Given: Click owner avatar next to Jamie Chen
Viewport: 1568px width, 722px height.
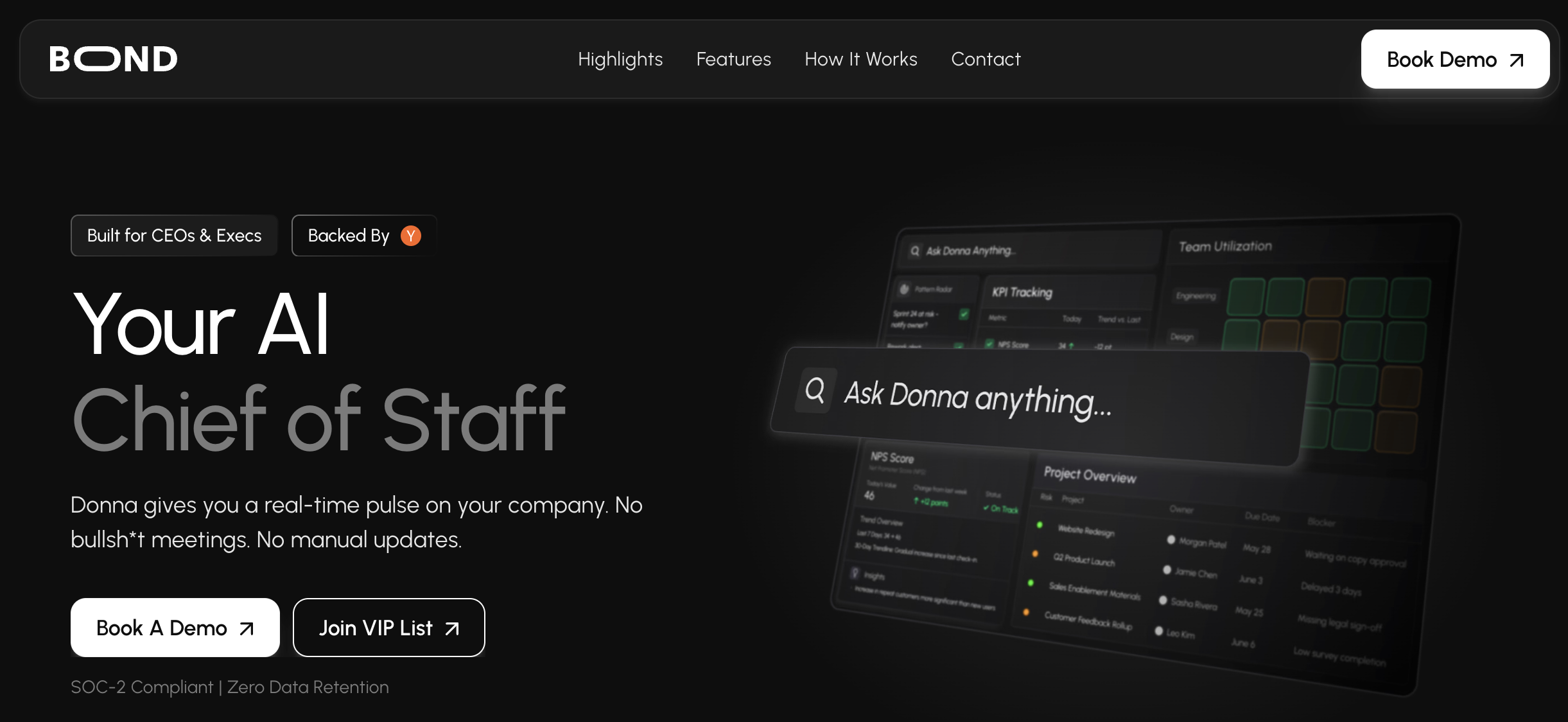Looking at the screenshot, I should coord(1167,570).
